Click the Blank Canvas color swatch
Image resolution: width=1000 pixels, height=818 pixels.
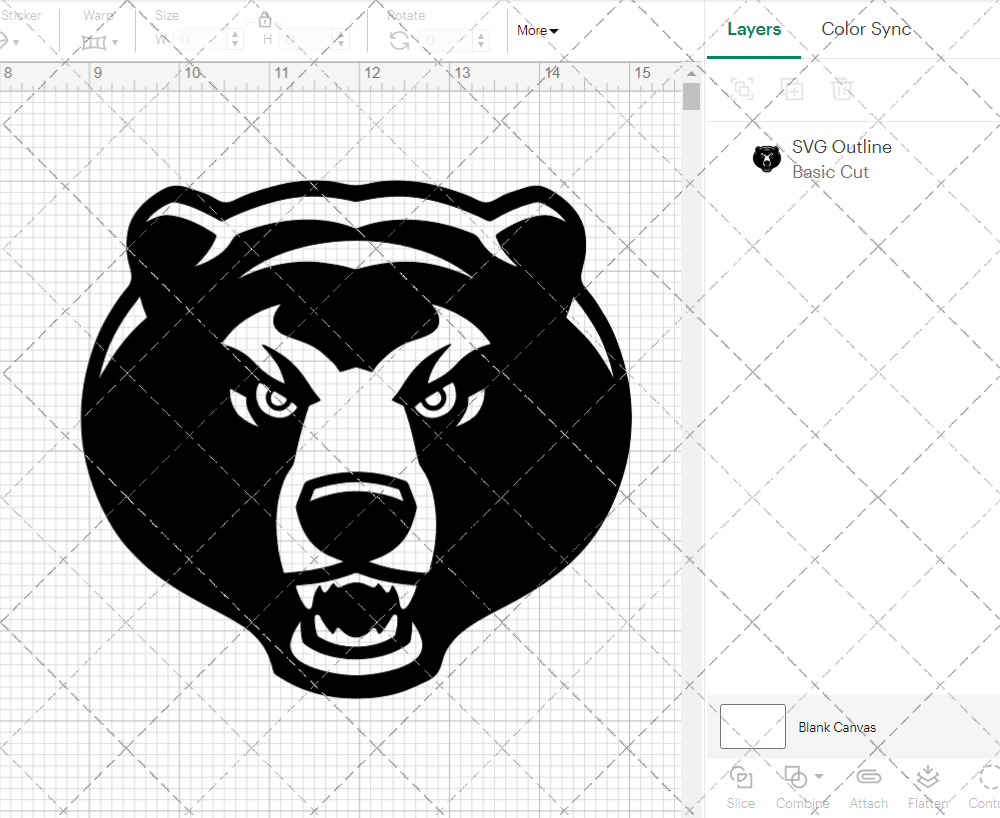click(752, 727)
